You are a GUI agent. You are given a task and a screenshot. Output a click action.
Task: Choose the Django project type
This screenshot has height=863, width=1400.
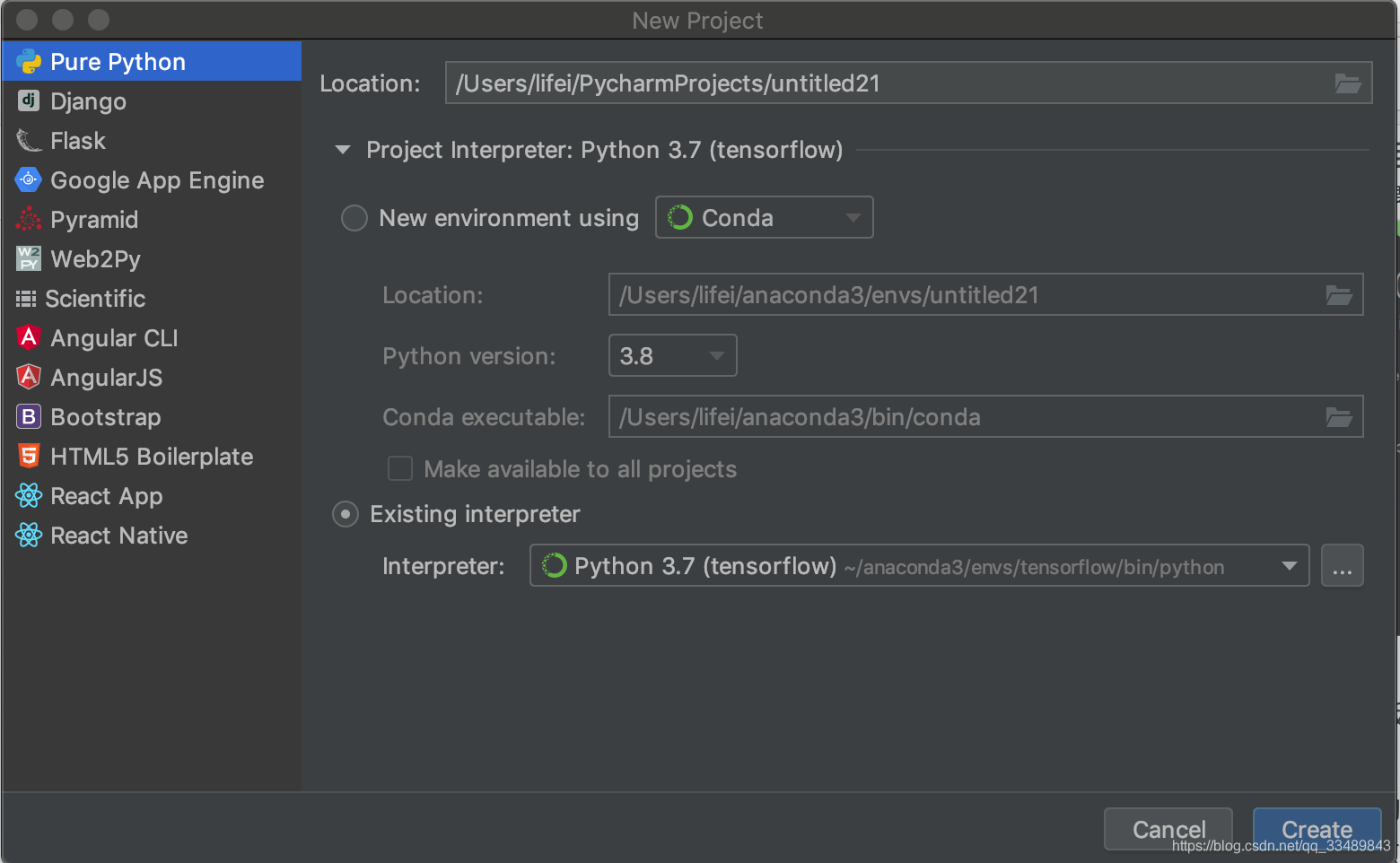tap(151, 100)
